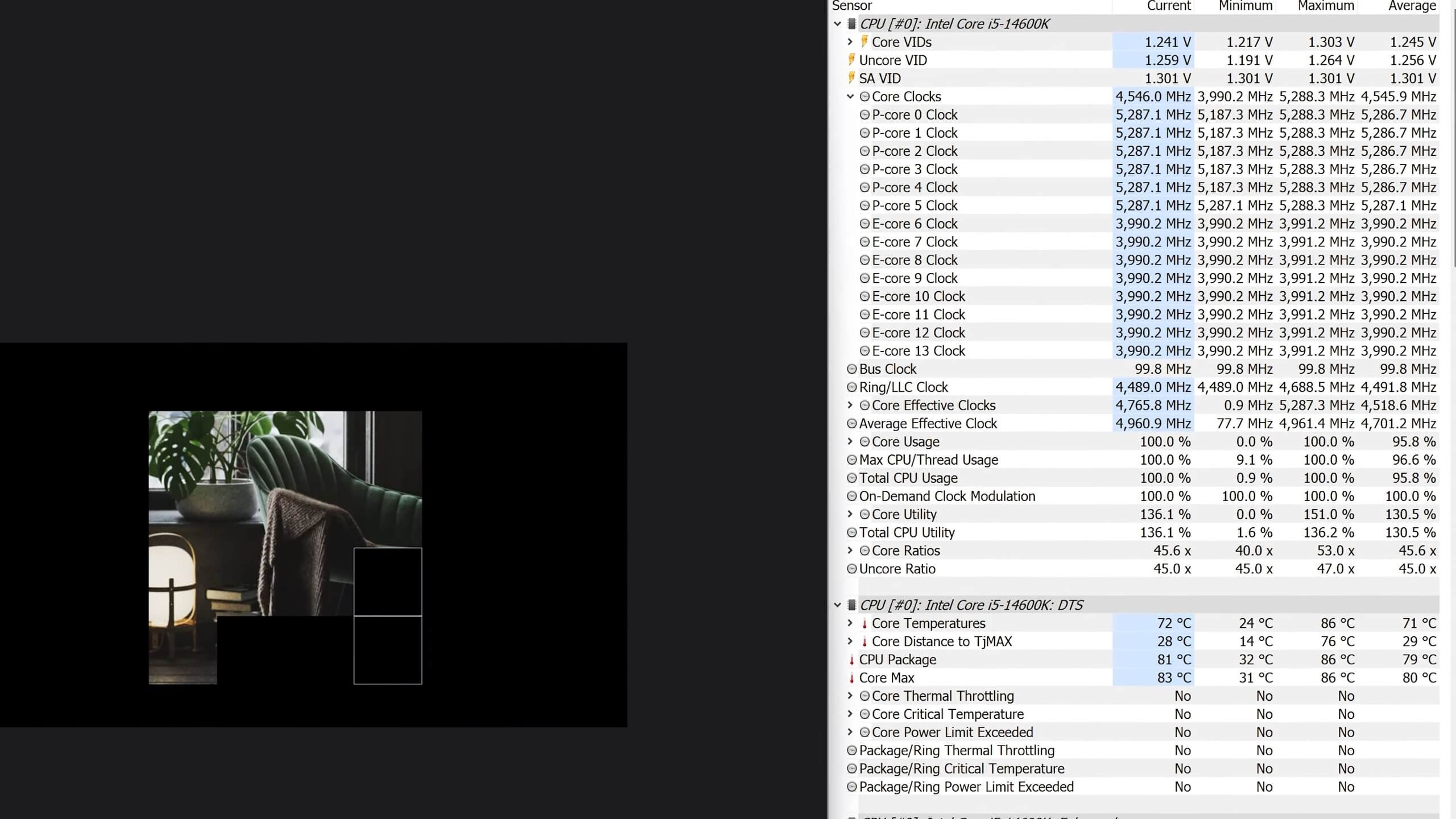Click the circle icon next to Ring/LLC Clock
The image size is (1456, 819).
click(x=851, y=387)
